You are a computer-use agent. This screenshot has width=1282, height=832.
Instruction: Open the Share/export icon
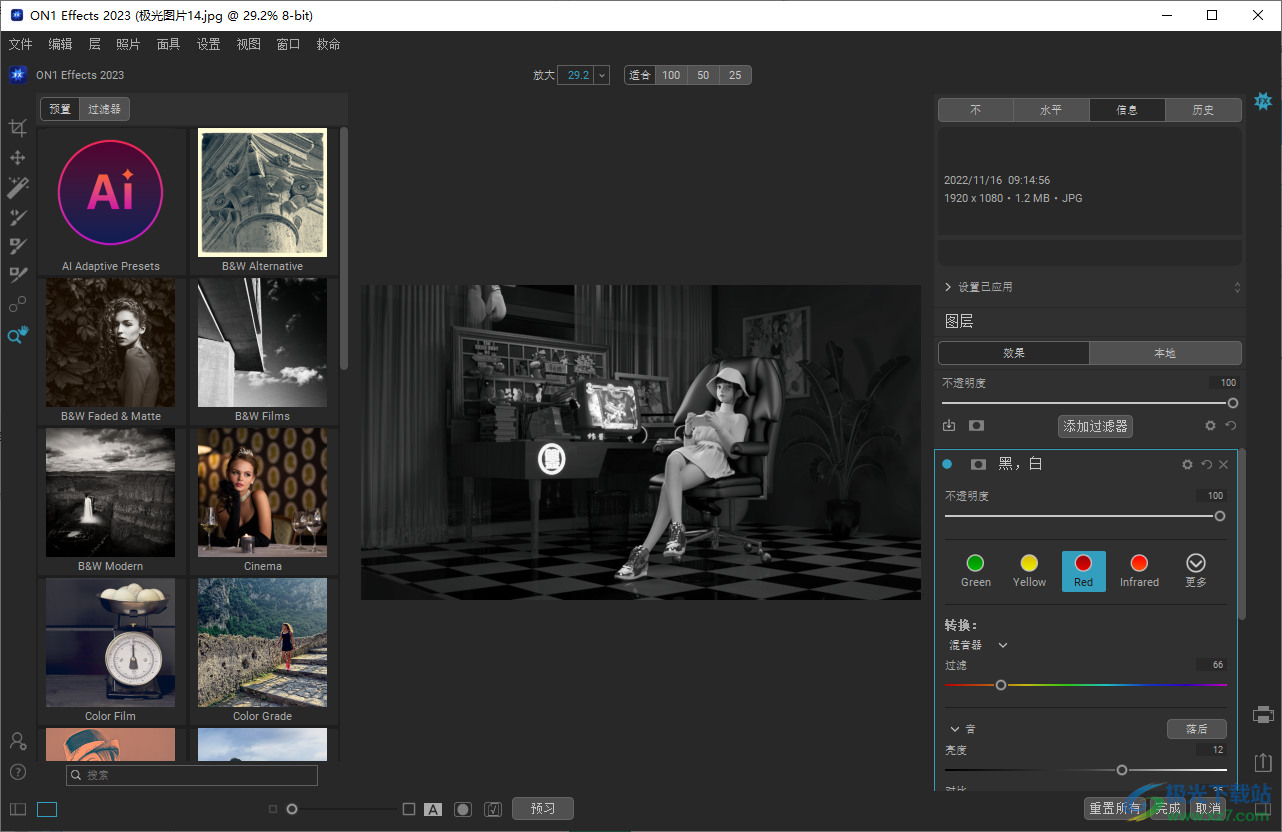(x=1263, y=761)
